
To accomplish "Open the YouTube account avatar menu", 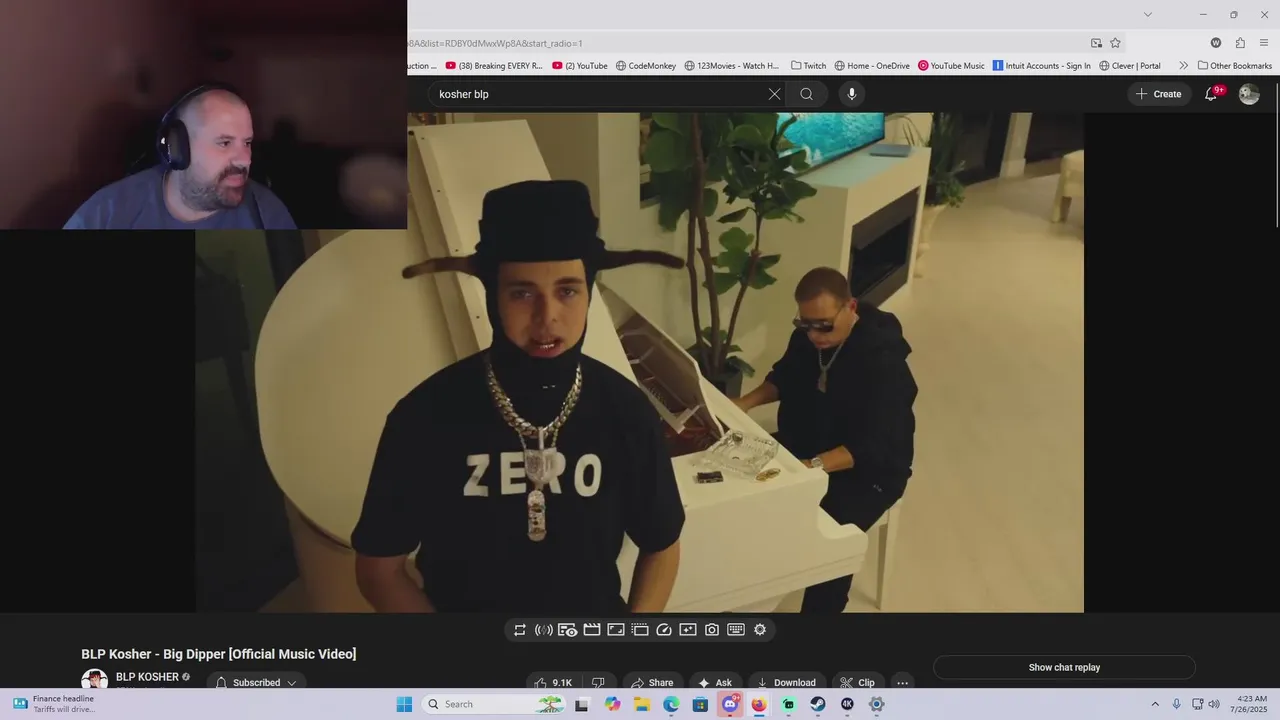I will tap(1249, 94).
